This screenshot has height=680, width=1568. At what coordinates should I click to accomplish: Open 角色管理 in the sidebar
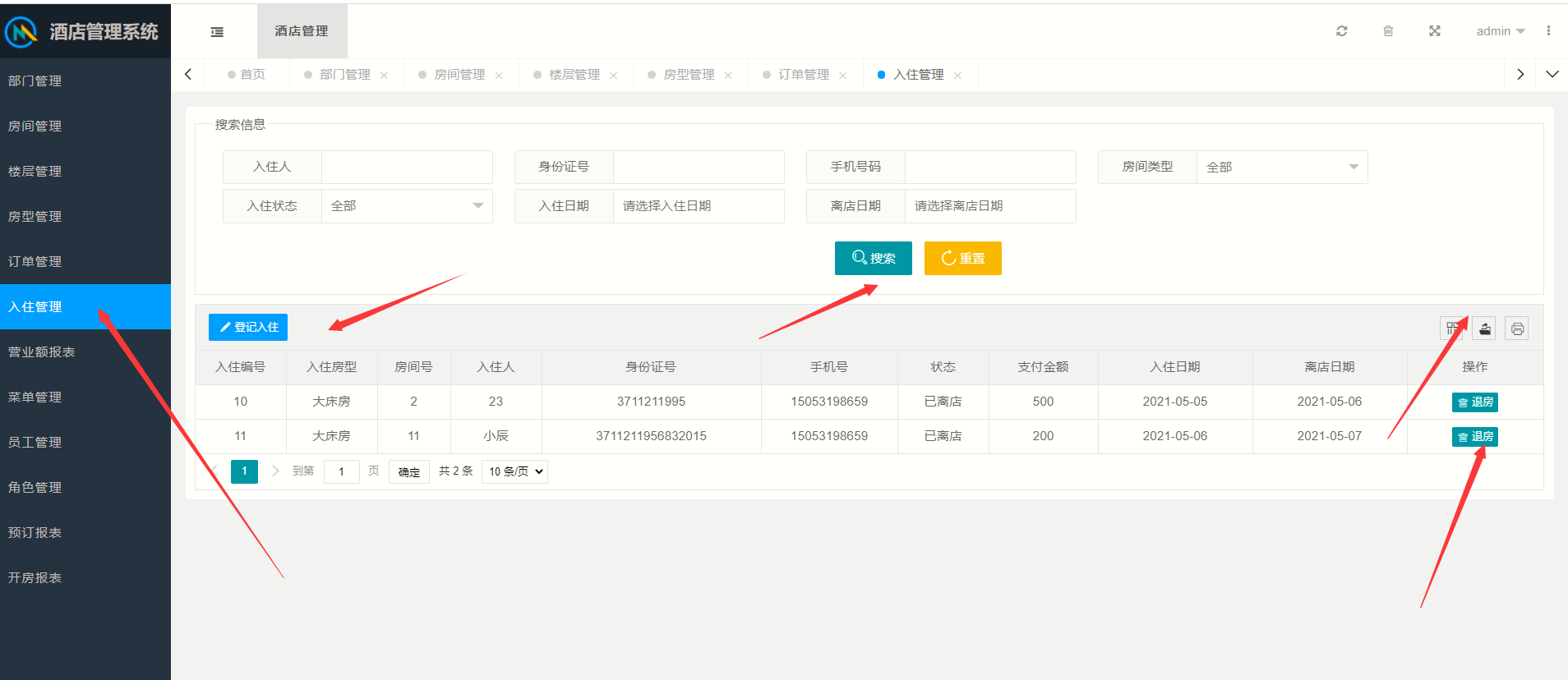[x=85, y=487]
